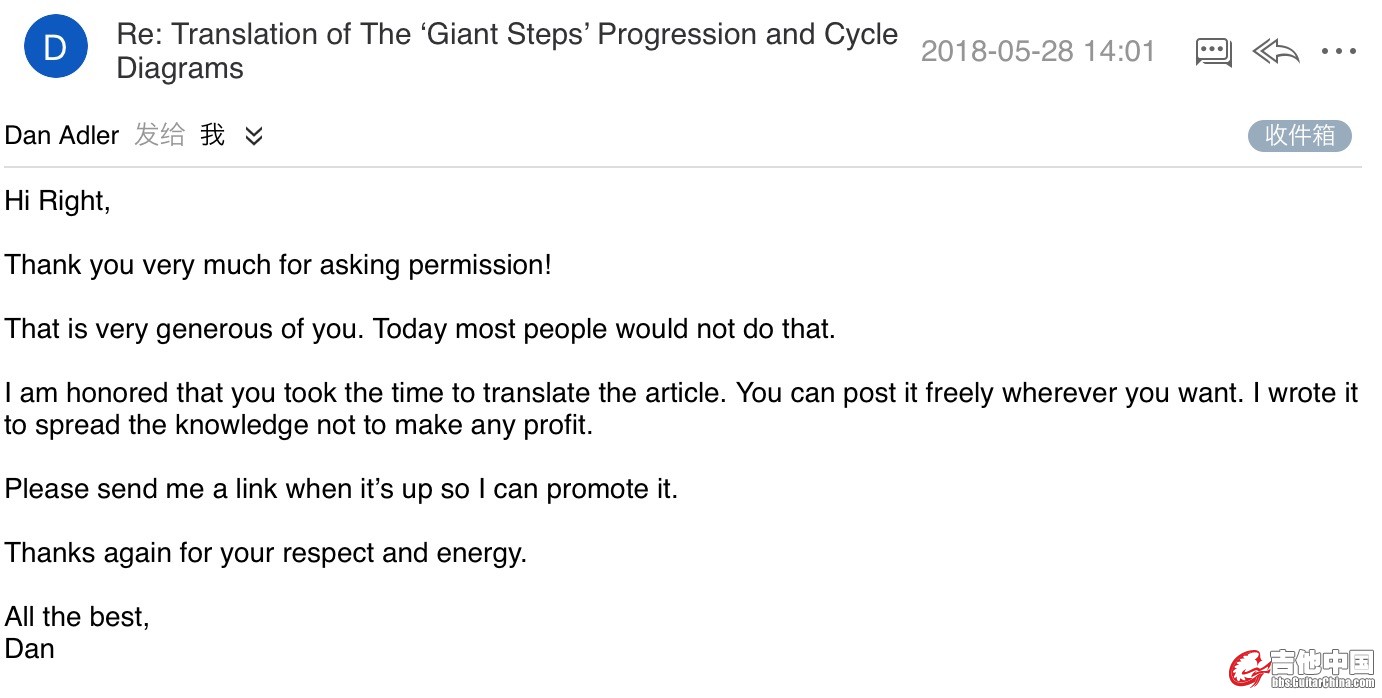Open the bbs.GuitarChina.com watermark link
This screenshot has width=1382, height=698.
(x=1322, y=683)
